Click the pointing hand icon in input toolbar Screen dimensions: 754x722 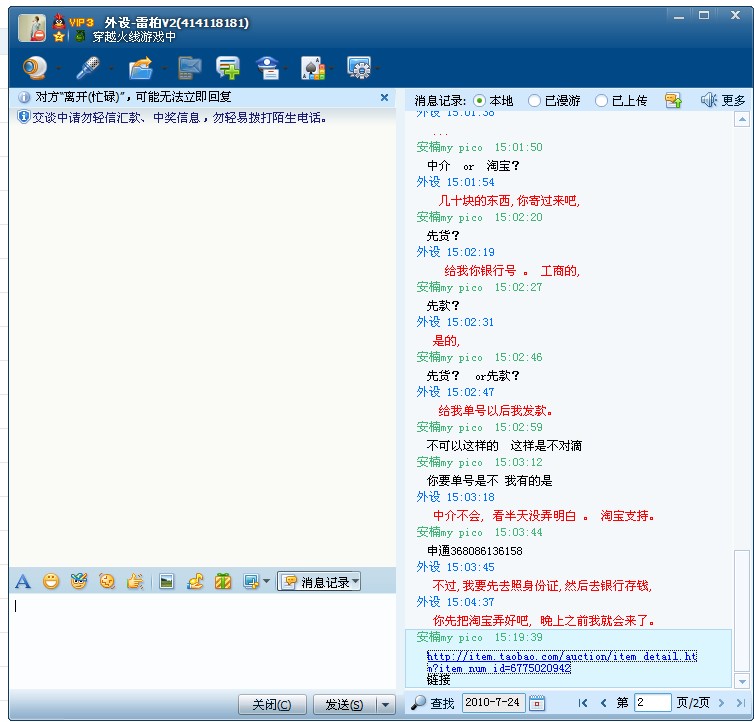pos(135,582)
